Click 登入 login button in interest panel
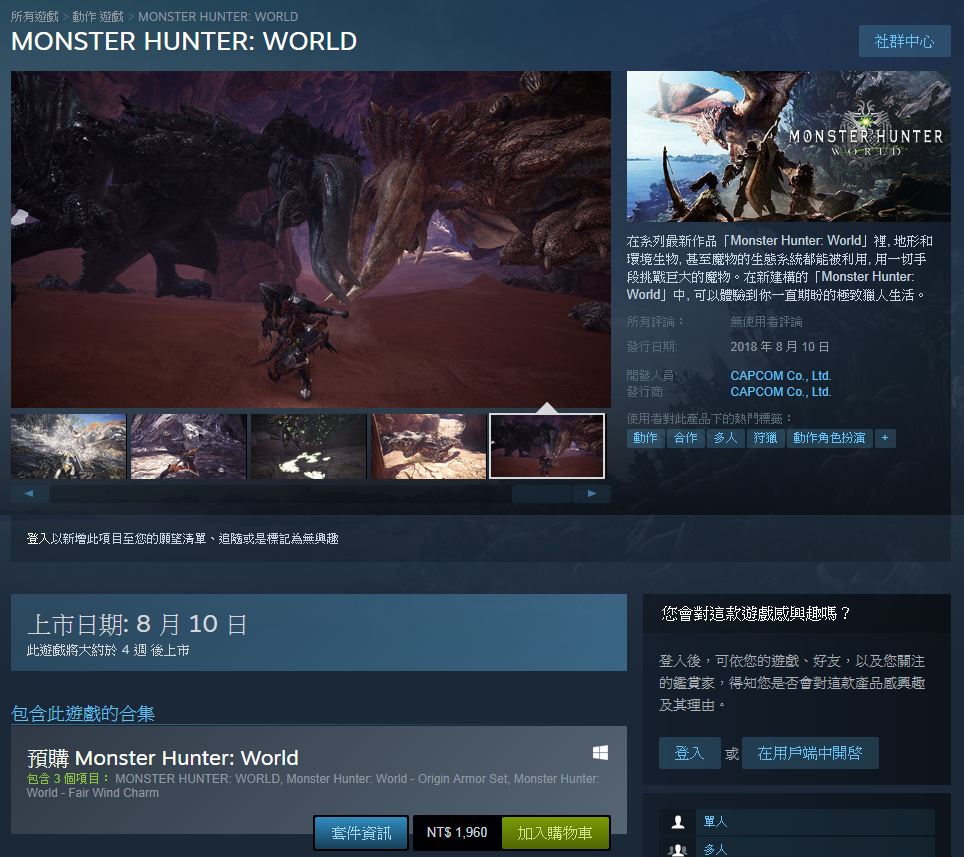The width and height of the screenshot is (964, 857). click(x=689, y=753)
